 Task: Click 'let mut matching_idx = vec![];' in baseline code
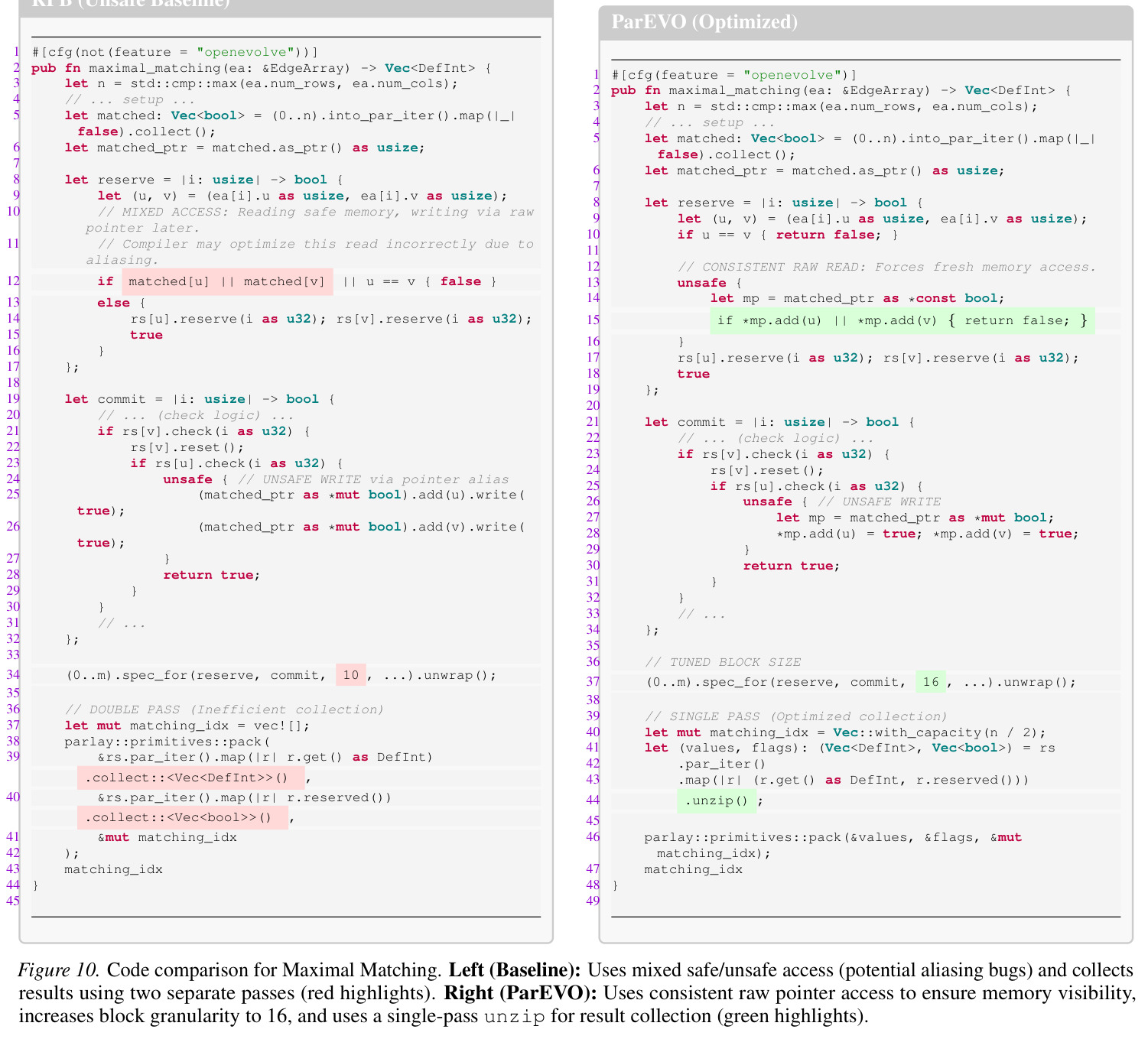click(x=187, y=726)
